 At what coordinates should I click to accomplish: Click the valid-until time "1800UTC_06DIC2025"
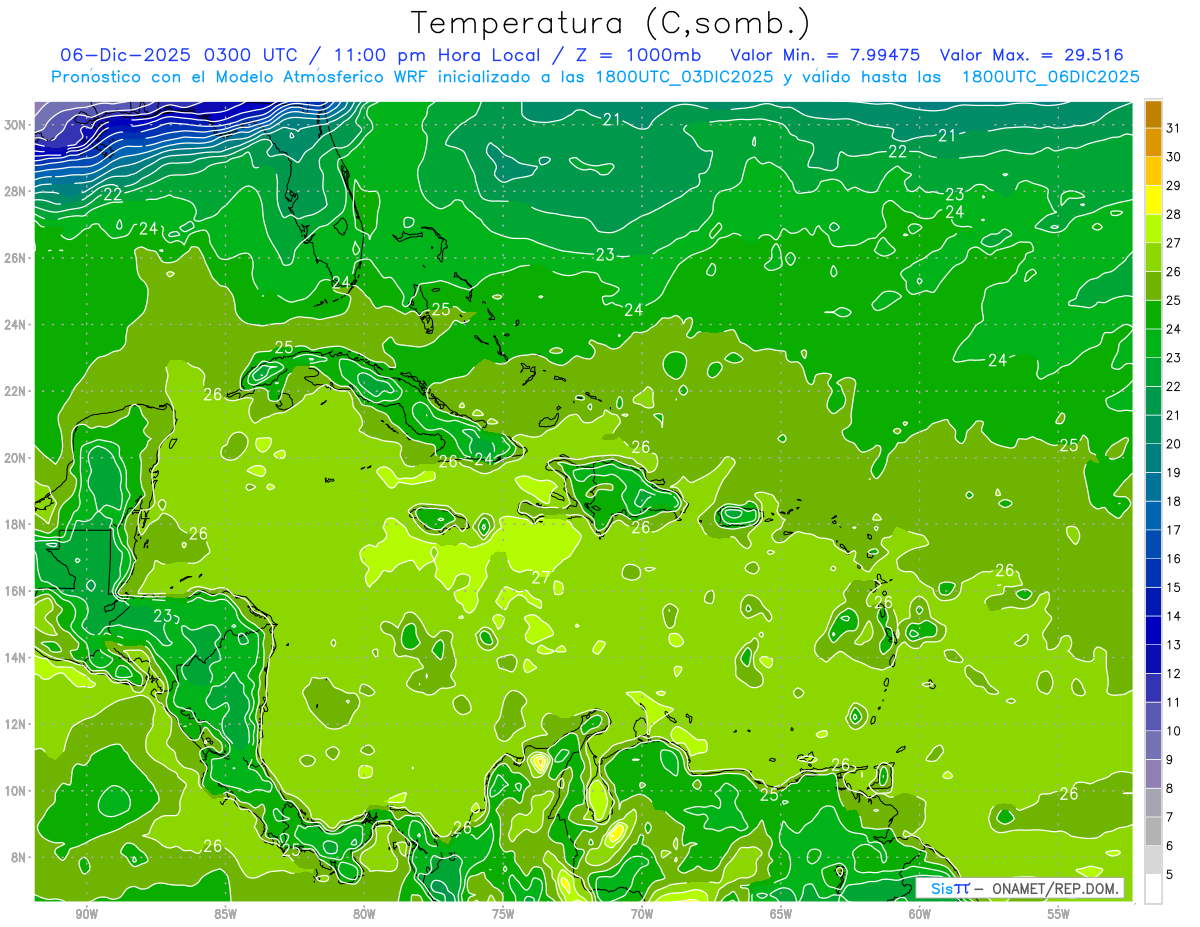[x=1050, y=77]
